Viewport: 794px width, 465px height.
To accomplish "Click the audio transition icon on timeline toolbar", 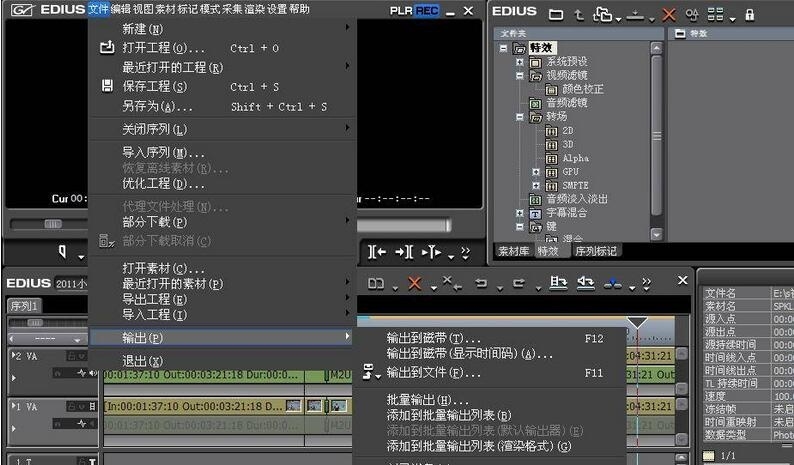I will [x=586, y=283].
